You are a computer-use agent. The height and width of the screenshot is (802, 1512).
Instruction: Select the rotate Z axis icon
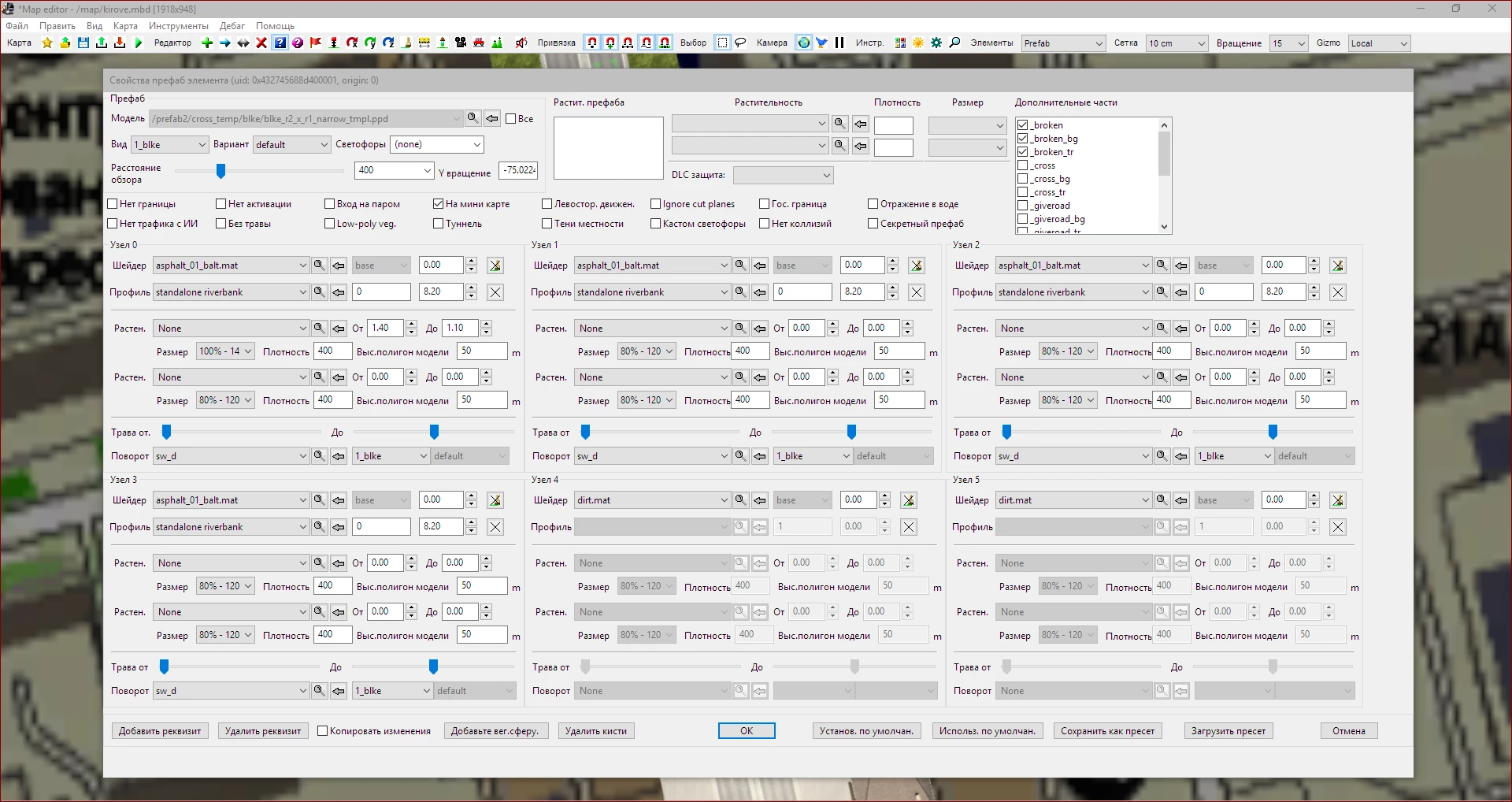coord(388,43)
